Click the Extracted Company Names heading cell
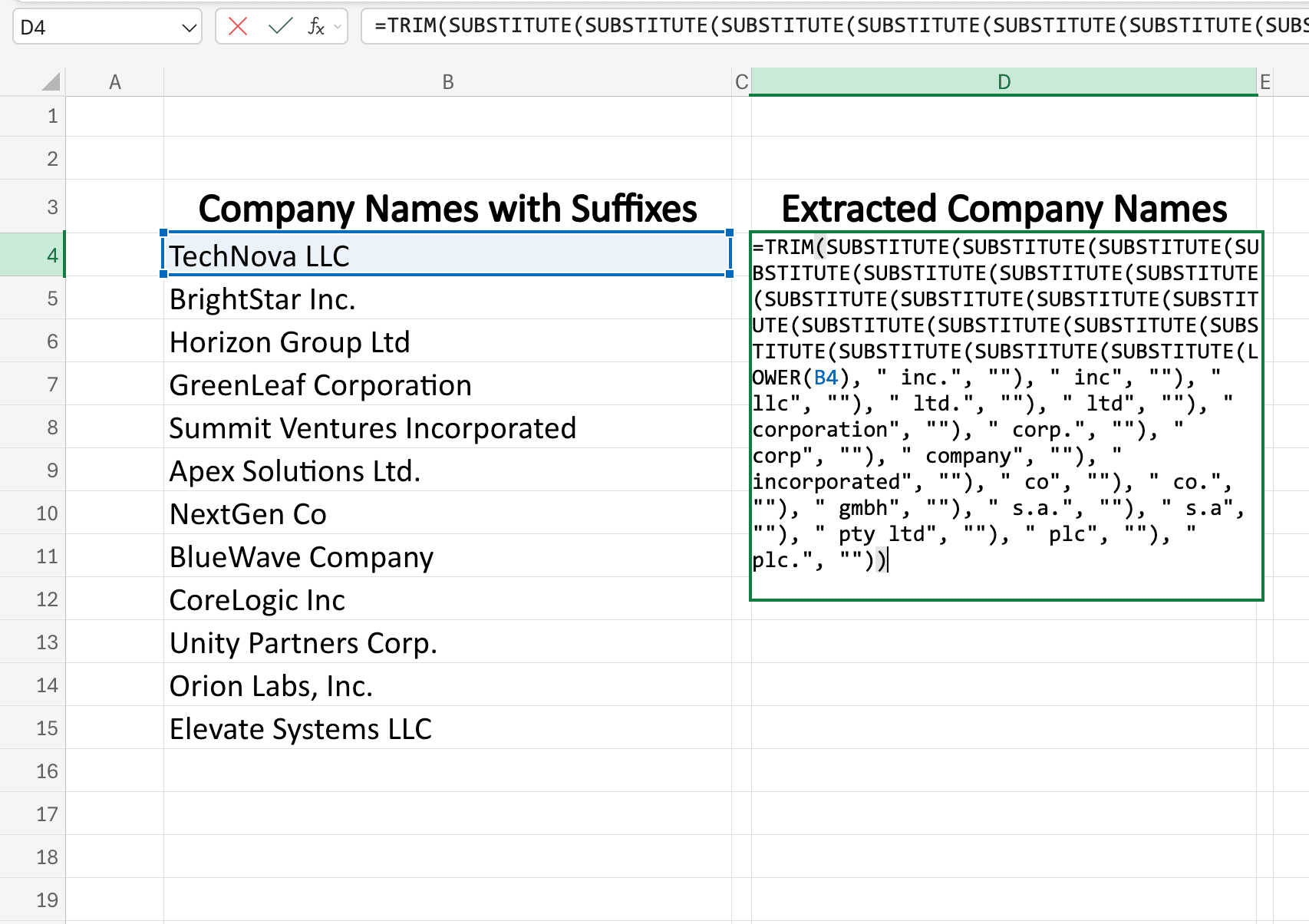The height and width of the screenshot is (924, 1309). coord(1004,207)
